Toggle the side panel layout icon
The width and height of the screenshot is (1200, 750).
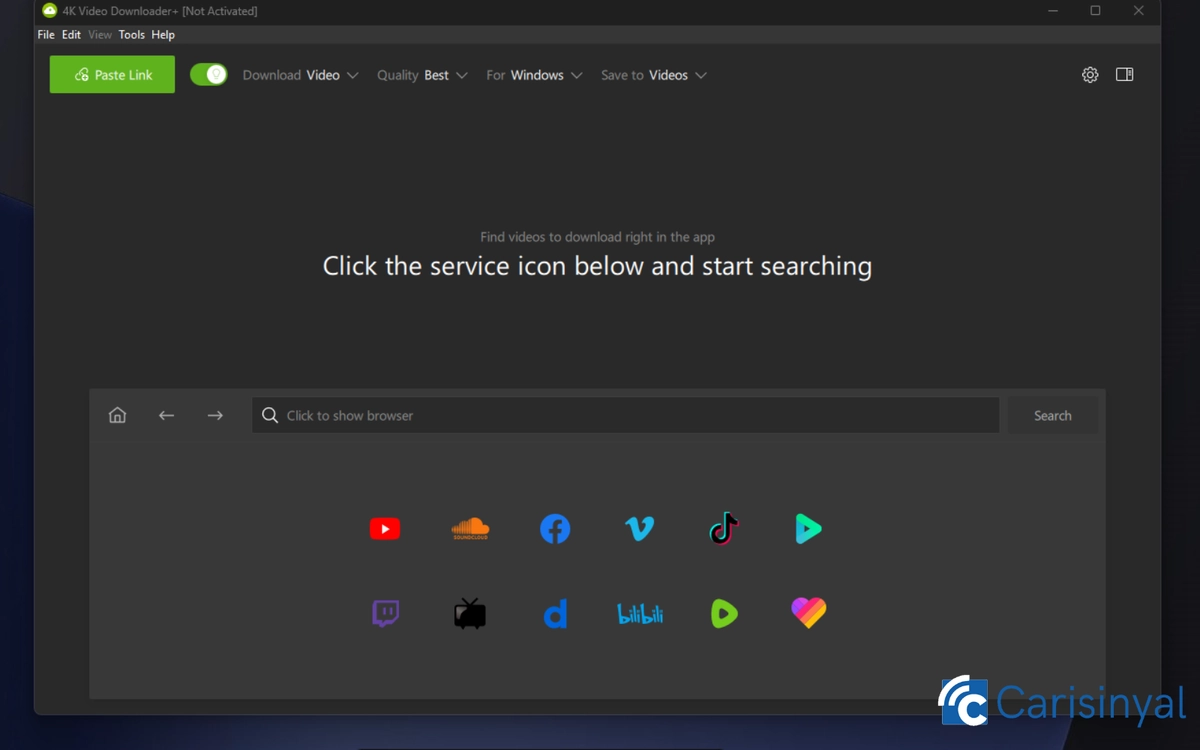click(x=1125, y=75)
